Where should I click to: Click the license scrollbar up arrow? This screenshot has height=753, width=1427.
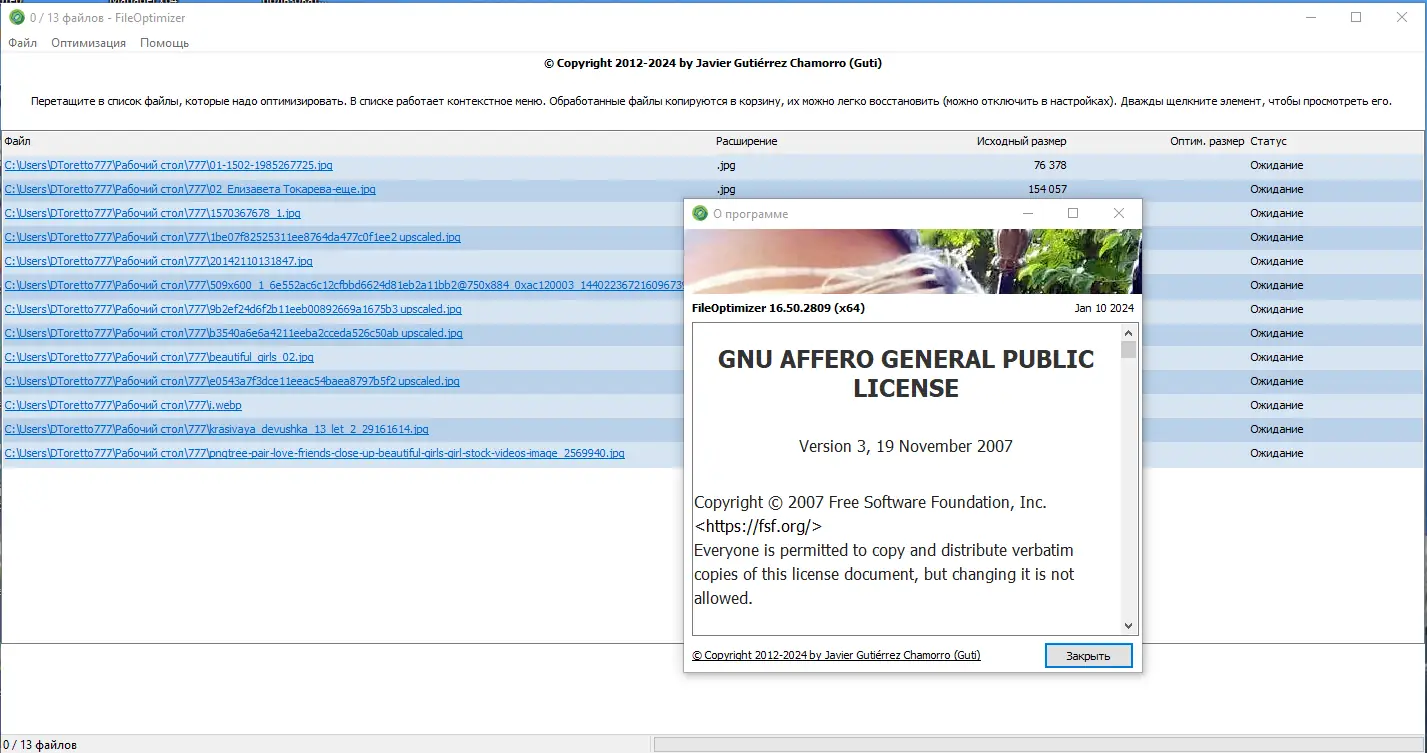click(x=1129, y=333)
